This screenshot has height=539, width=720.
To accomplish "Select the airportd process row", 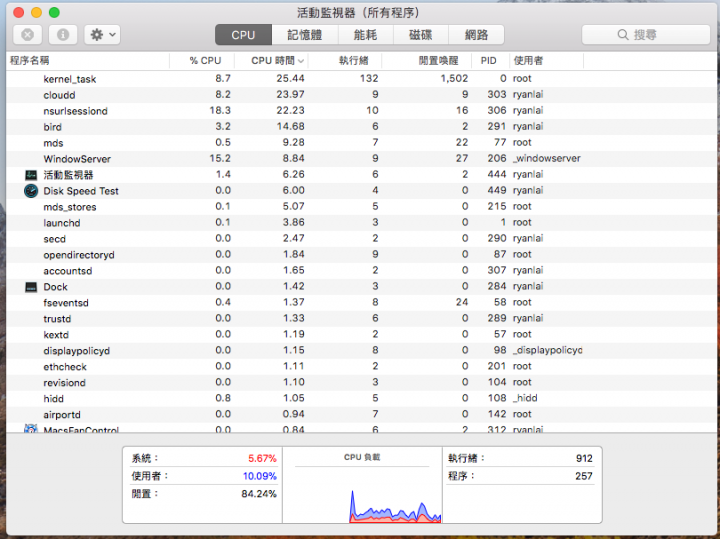I will point(360,415).
